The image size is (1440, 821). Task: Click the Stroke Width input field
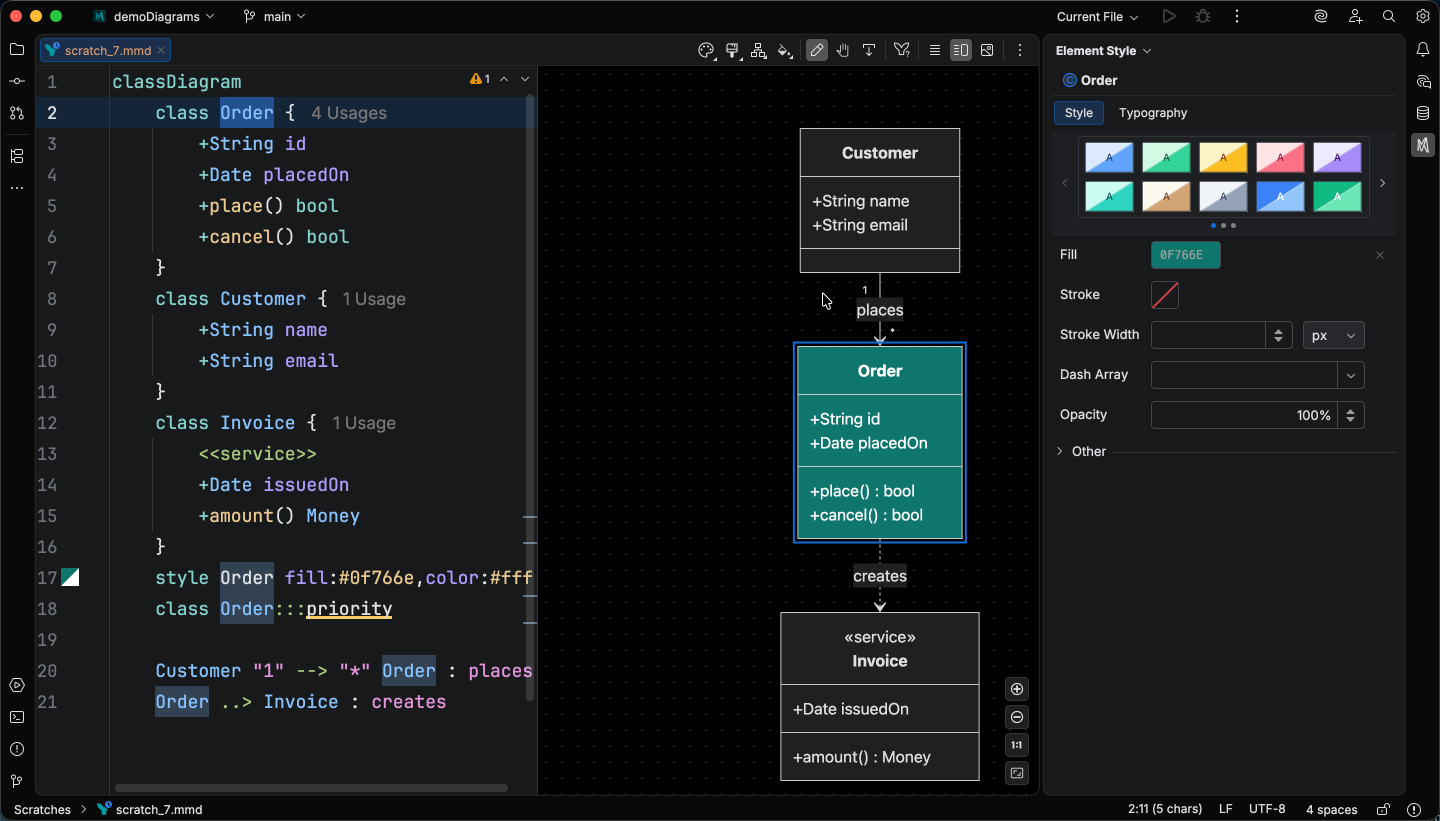[x=1209, y=335]
